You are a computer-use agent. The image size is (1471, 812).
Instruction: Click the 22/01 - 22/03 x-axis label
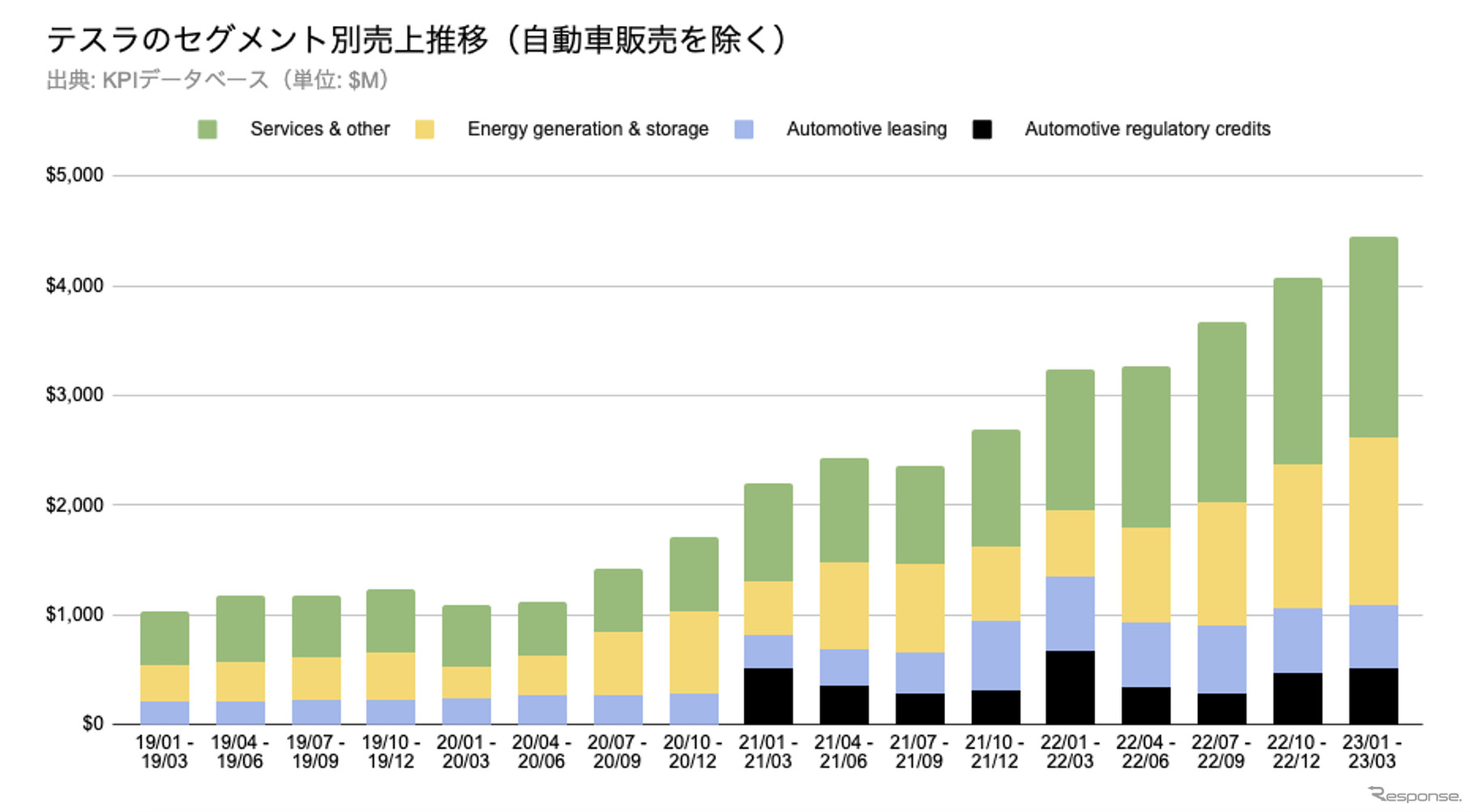(x=1070, y=752)
